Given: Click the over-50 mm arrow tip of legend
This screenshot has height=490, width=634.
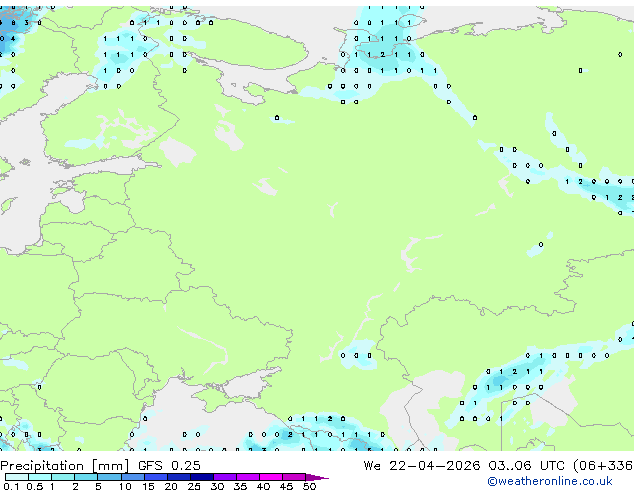Looking at the screenshot, I should 317,477.
